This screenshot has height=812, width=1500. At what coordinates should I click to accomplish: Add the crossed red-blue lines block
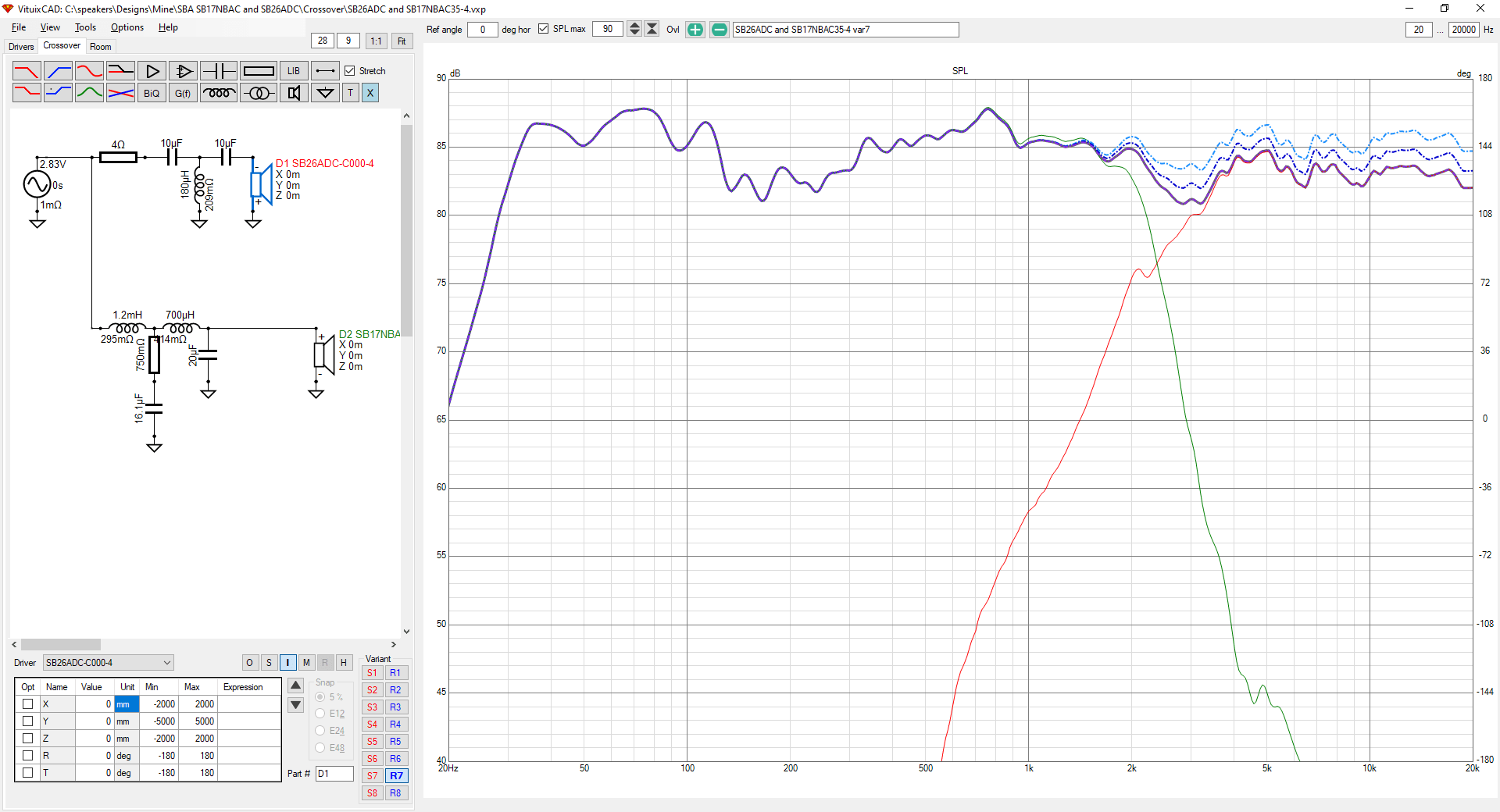(x=120, y=93)
